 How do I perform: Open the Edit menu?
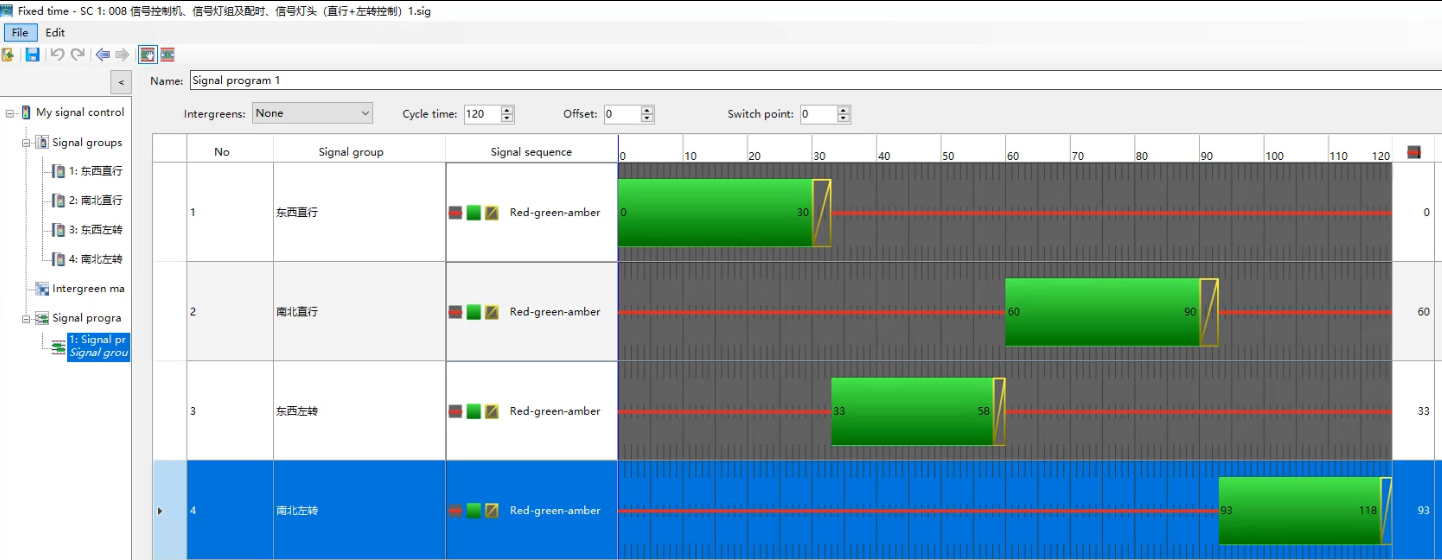[55, 33]
